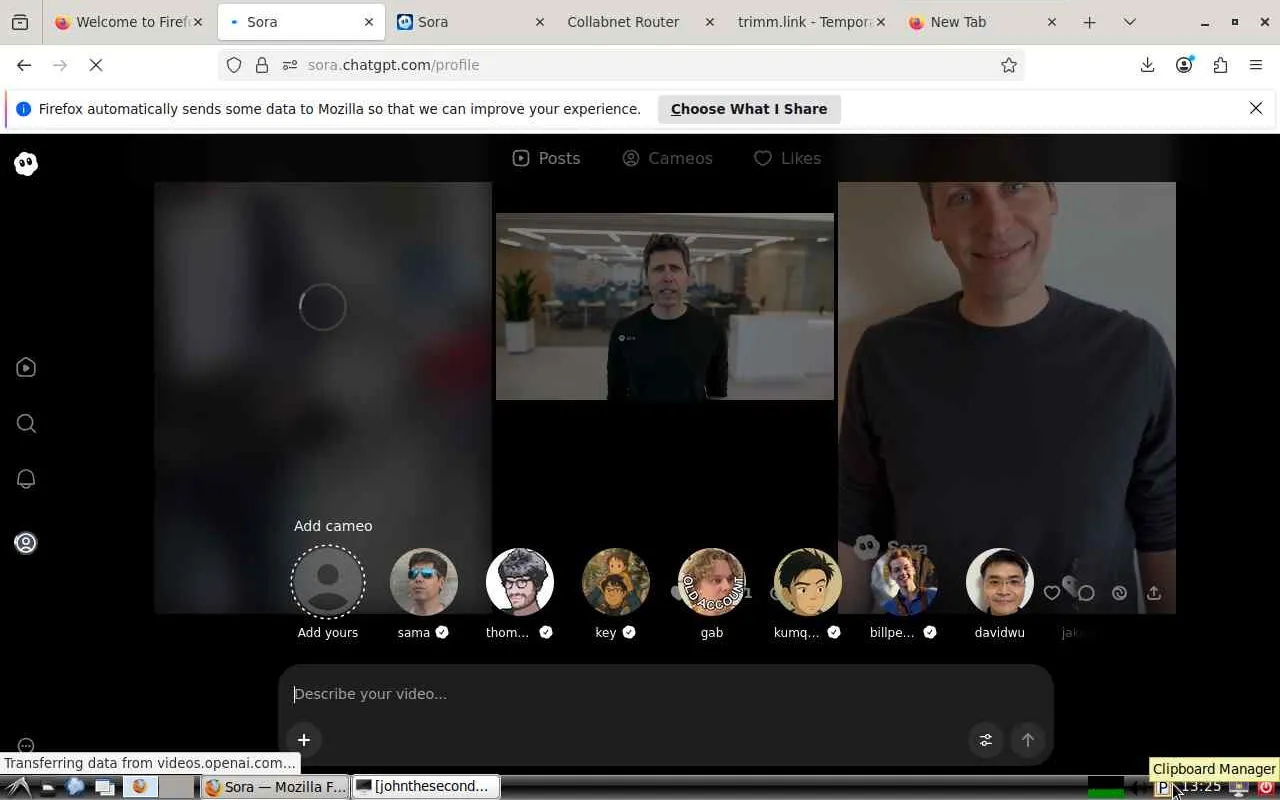Remix the right-hand video
1280x800 pixels.
pyautogui.click(x=1120, y=593)
